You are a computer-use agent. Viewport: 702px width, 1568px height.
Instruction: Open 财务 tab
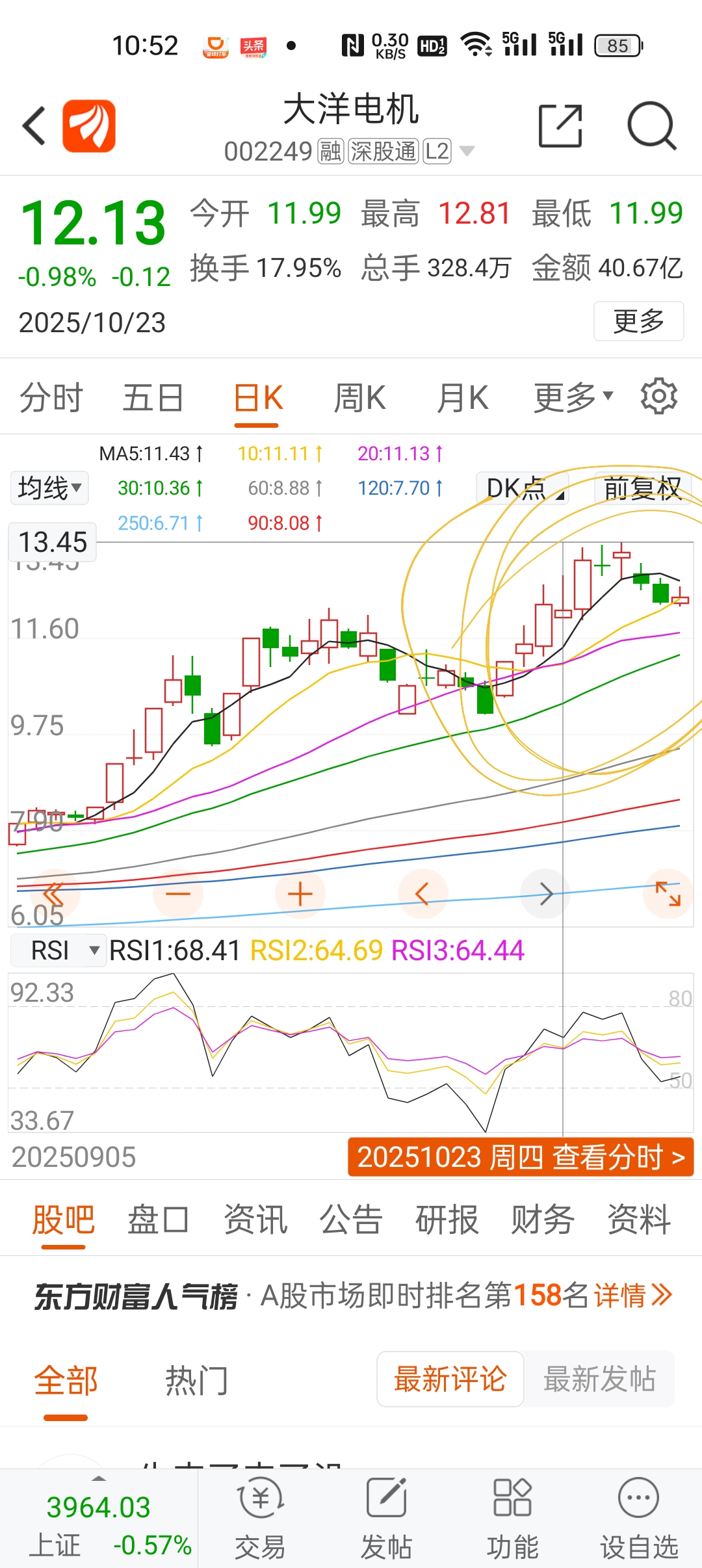pyautogui.click(x=543, y=1219)
